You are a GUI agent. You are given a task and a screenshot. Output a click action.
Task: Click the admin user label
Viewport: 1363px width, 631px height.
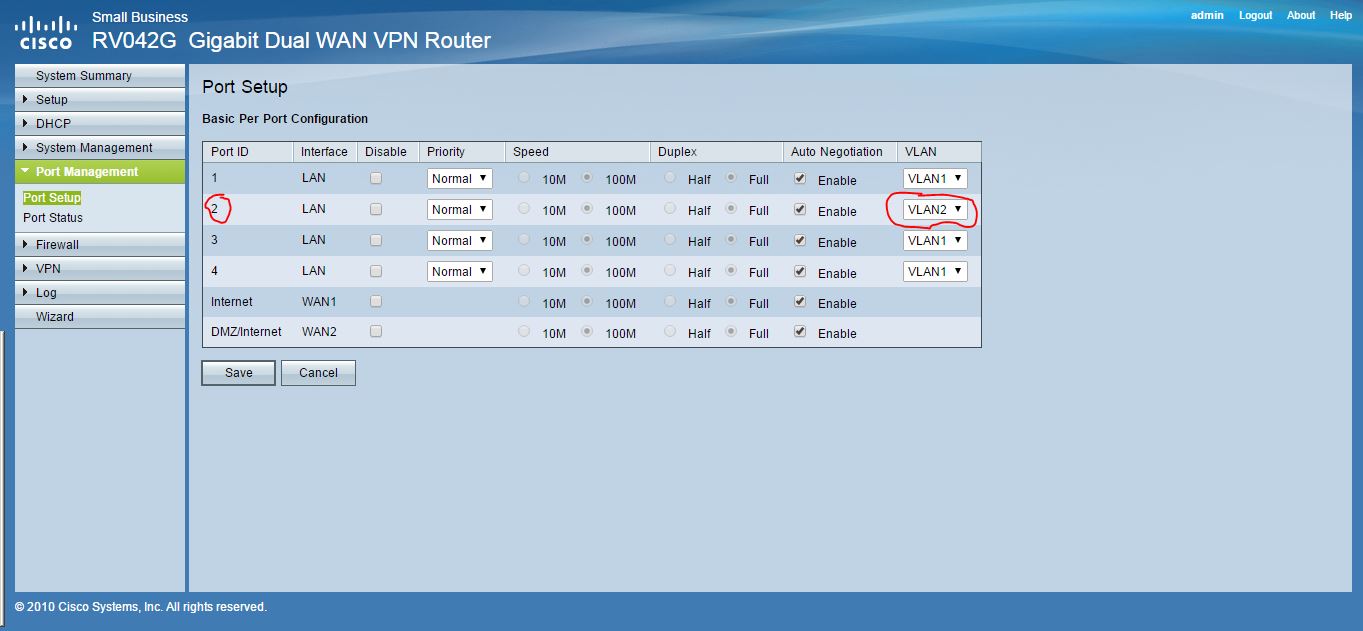click(1207, 15)
